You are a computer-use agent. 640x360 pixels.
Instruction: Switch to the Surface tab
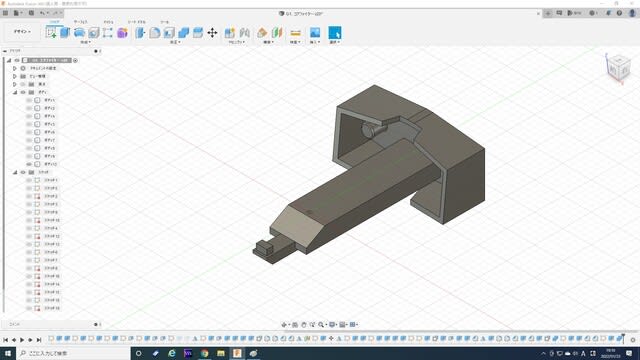coord(80,22)
